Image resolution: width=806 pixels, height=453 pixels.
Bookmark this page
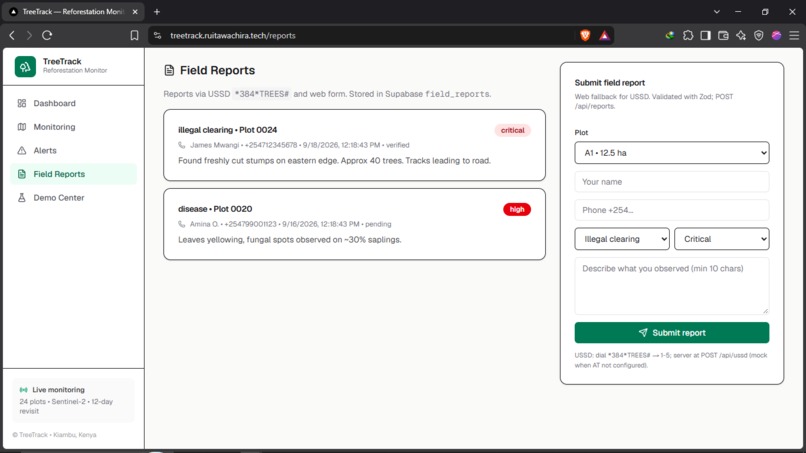click(x=134, y=35)
